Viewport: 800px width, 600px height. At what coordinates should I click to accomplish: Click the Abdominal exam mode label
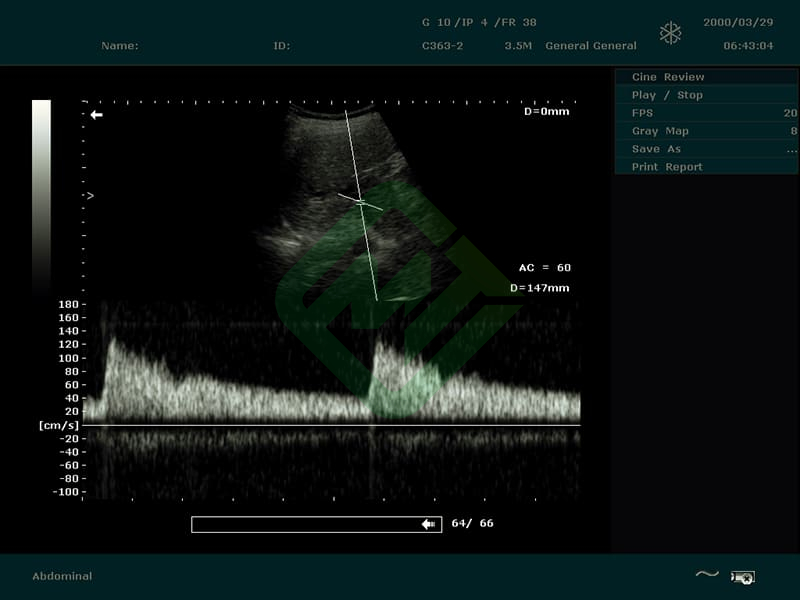62,576
